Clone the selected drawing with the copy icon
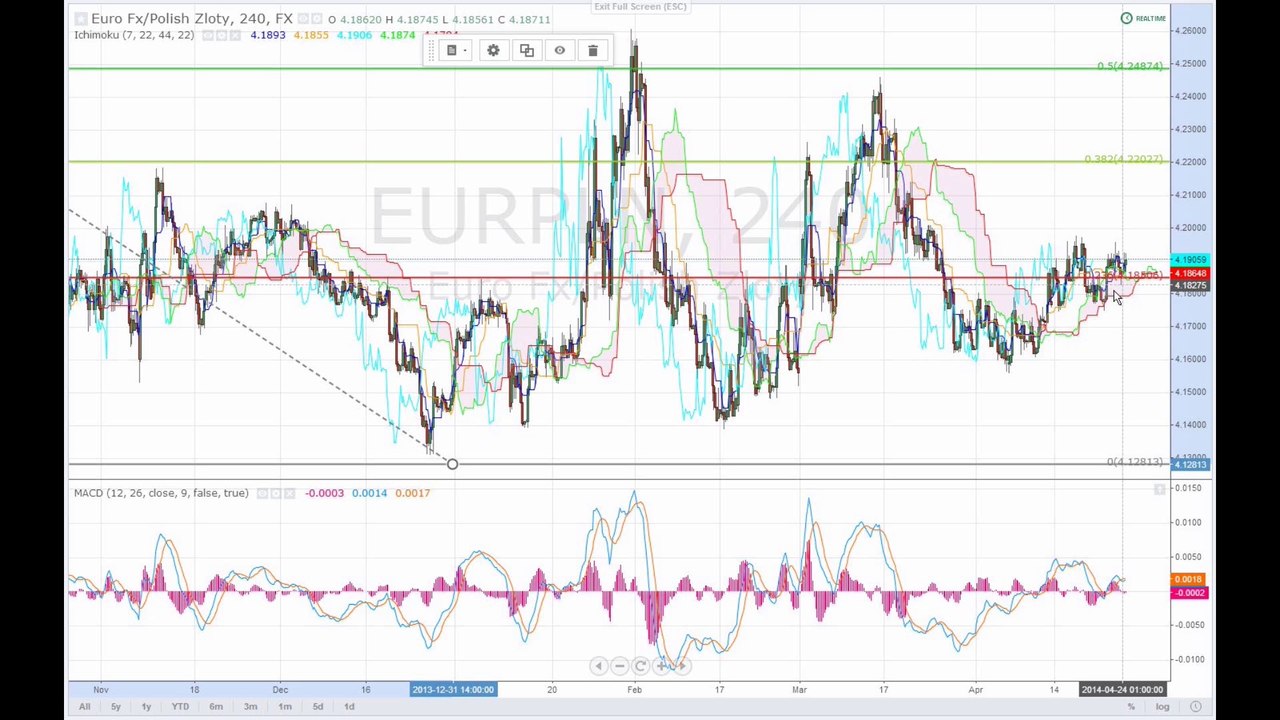This screenshot has width=1280, height=720. (x=527, y=50)
